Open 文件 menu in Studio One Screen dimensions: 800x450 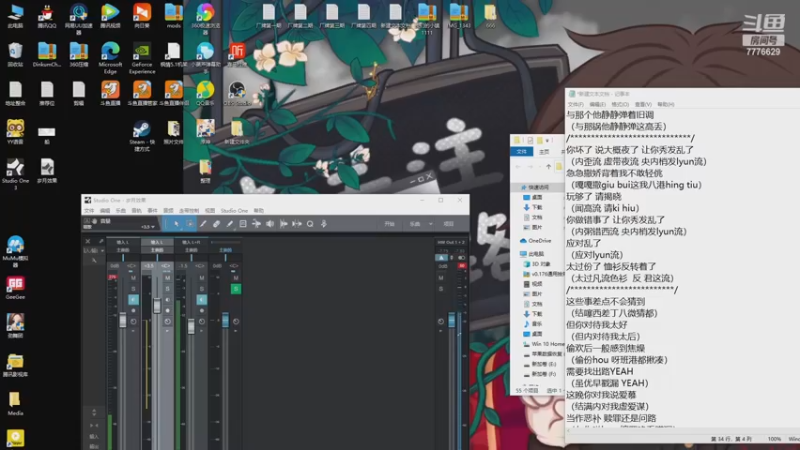pyautogui.click(x=89, y=211)
